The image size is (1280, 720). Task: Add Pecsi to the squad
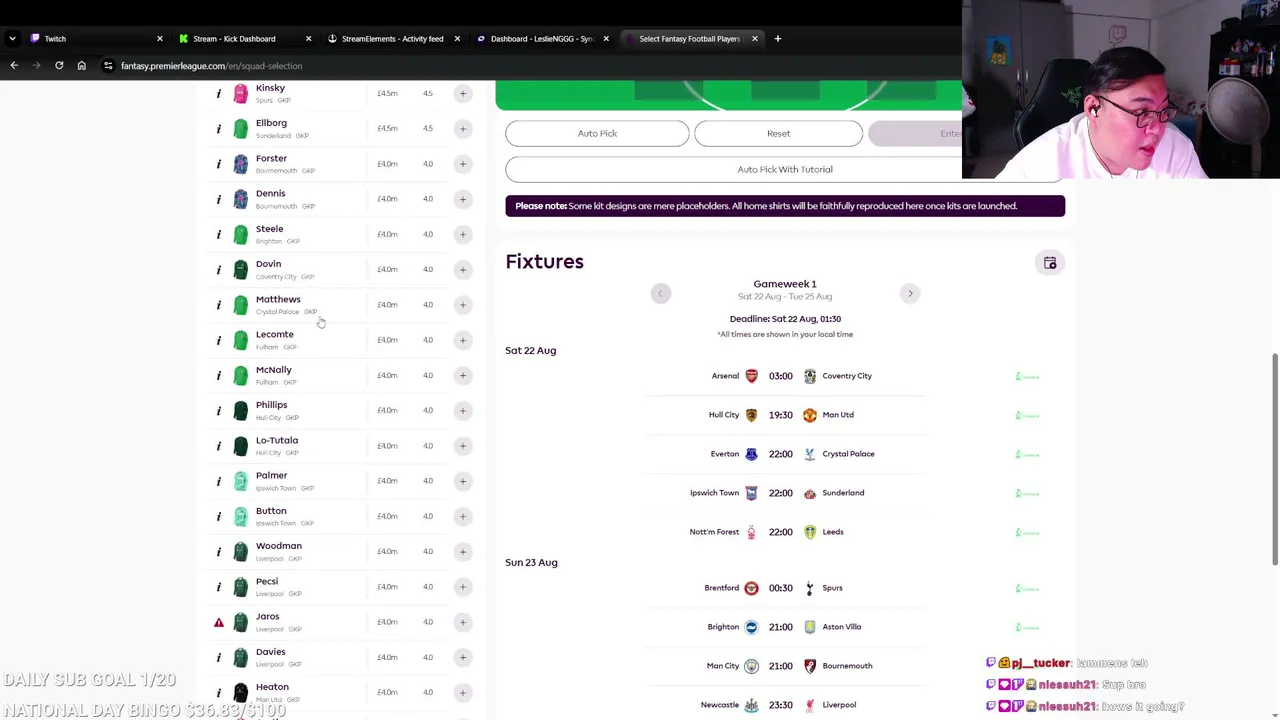point(462,587)
